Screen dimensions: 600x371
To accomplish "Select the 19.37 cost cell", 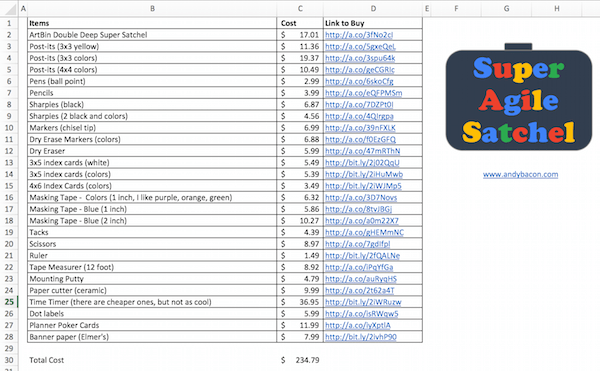I will coord(300,58).
